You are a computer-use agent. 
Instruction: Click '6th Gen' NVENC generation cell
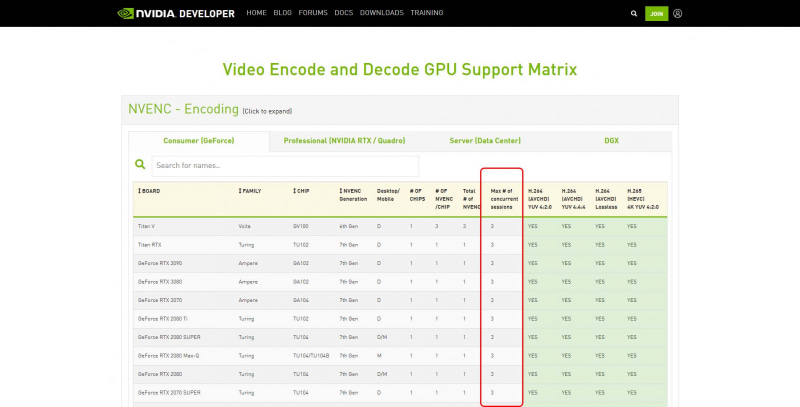coord(348,226)
